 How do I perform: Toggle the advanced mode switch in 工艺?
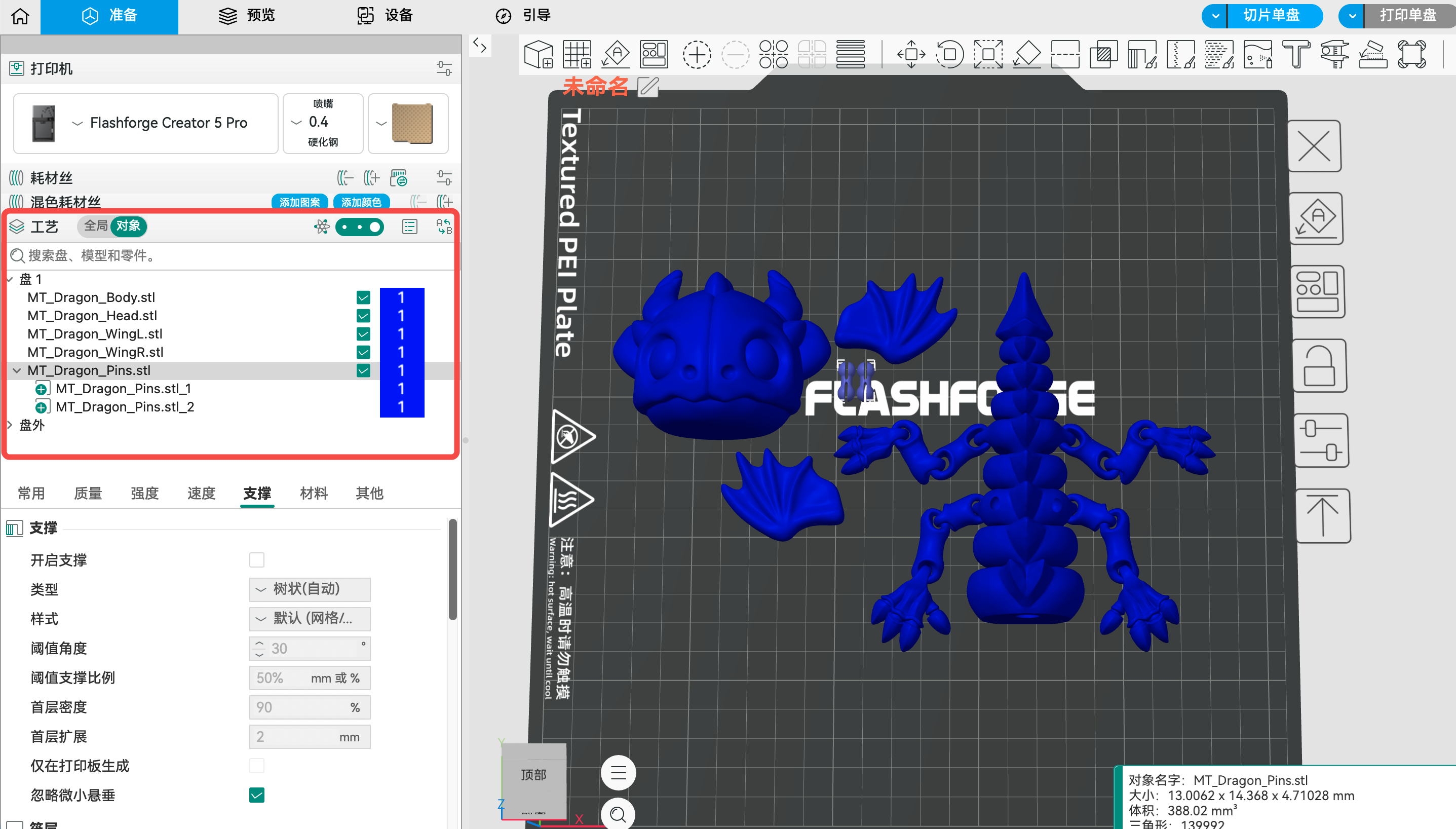click(360, 227)
